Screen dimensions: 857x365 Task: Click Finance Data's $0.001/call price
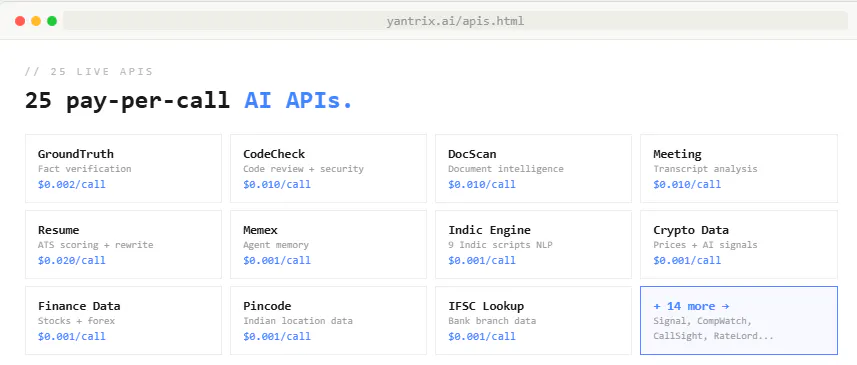click(72, 336)
